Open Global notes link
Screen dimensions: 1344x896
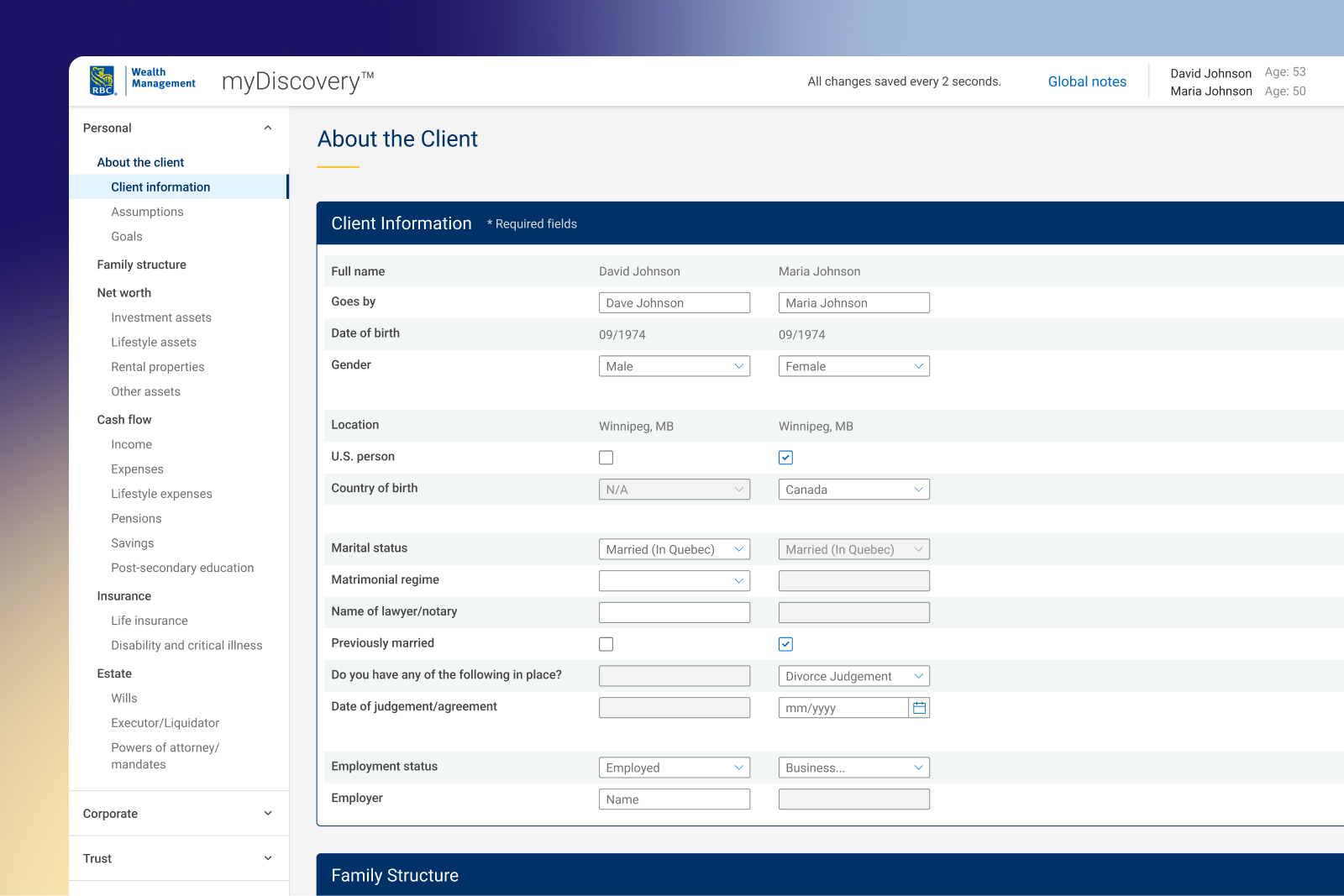coord(1087,81)
